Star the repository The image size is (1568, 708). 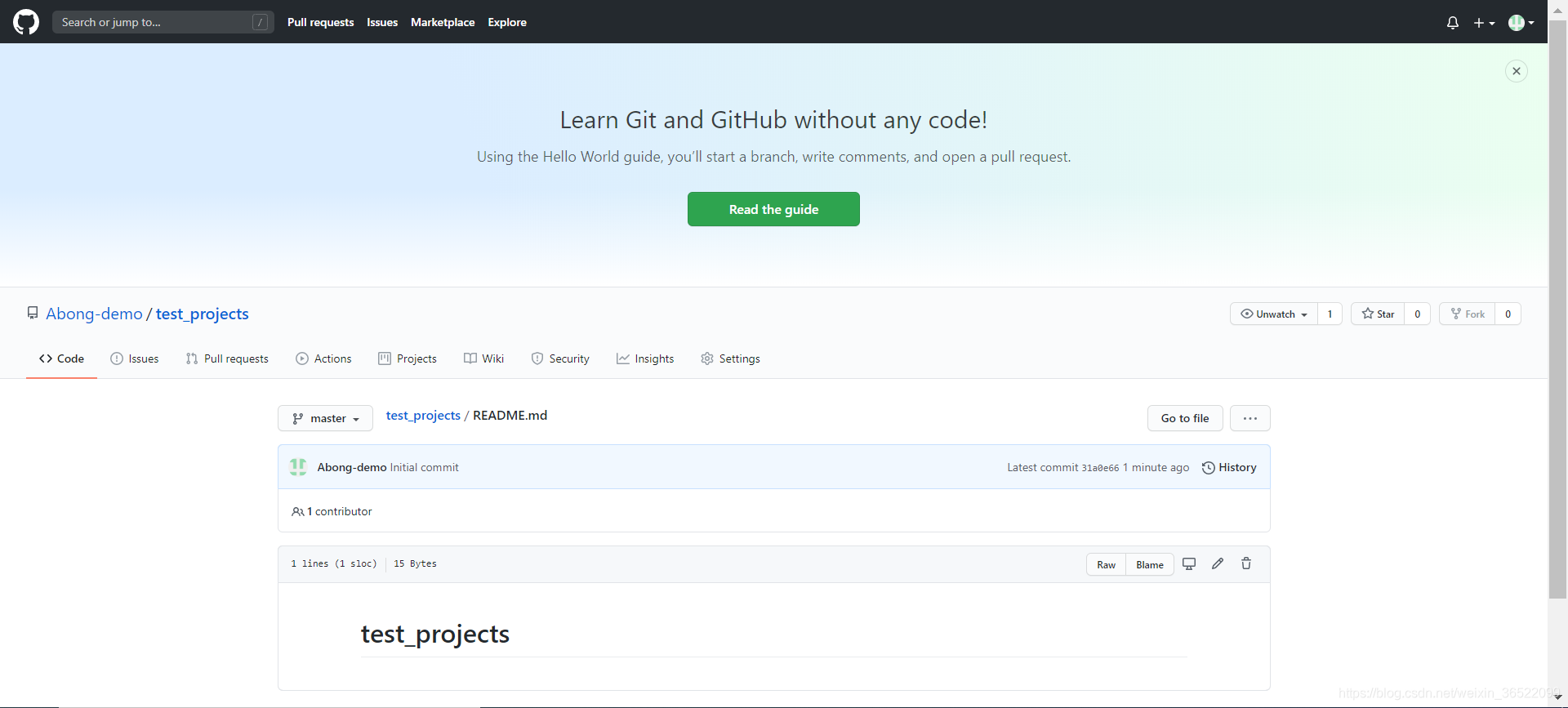click(x=1378, y=314)
